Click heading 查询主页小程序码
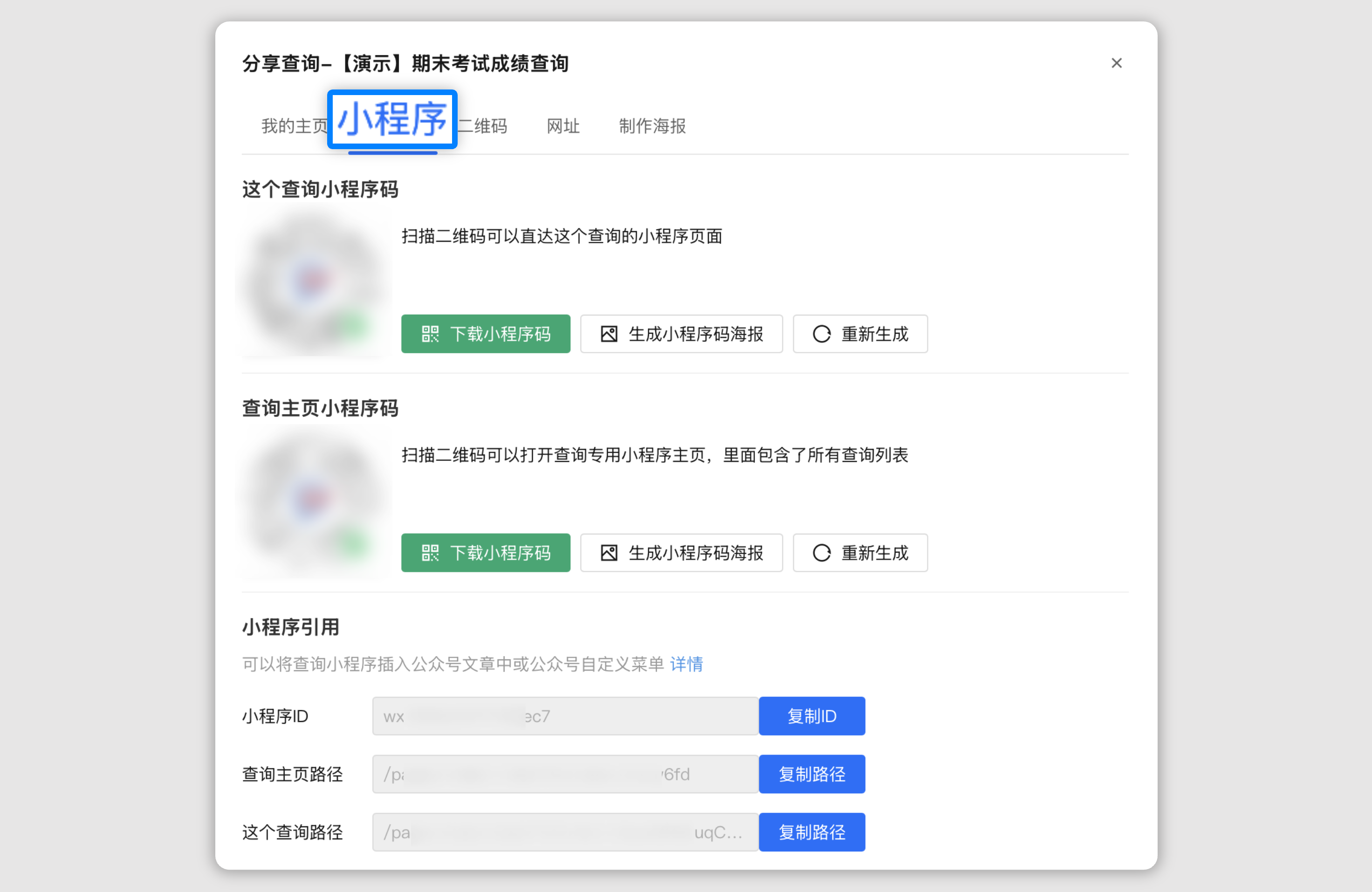The width and height of the screenshot is (1372, 892). (x=320, y=408)
